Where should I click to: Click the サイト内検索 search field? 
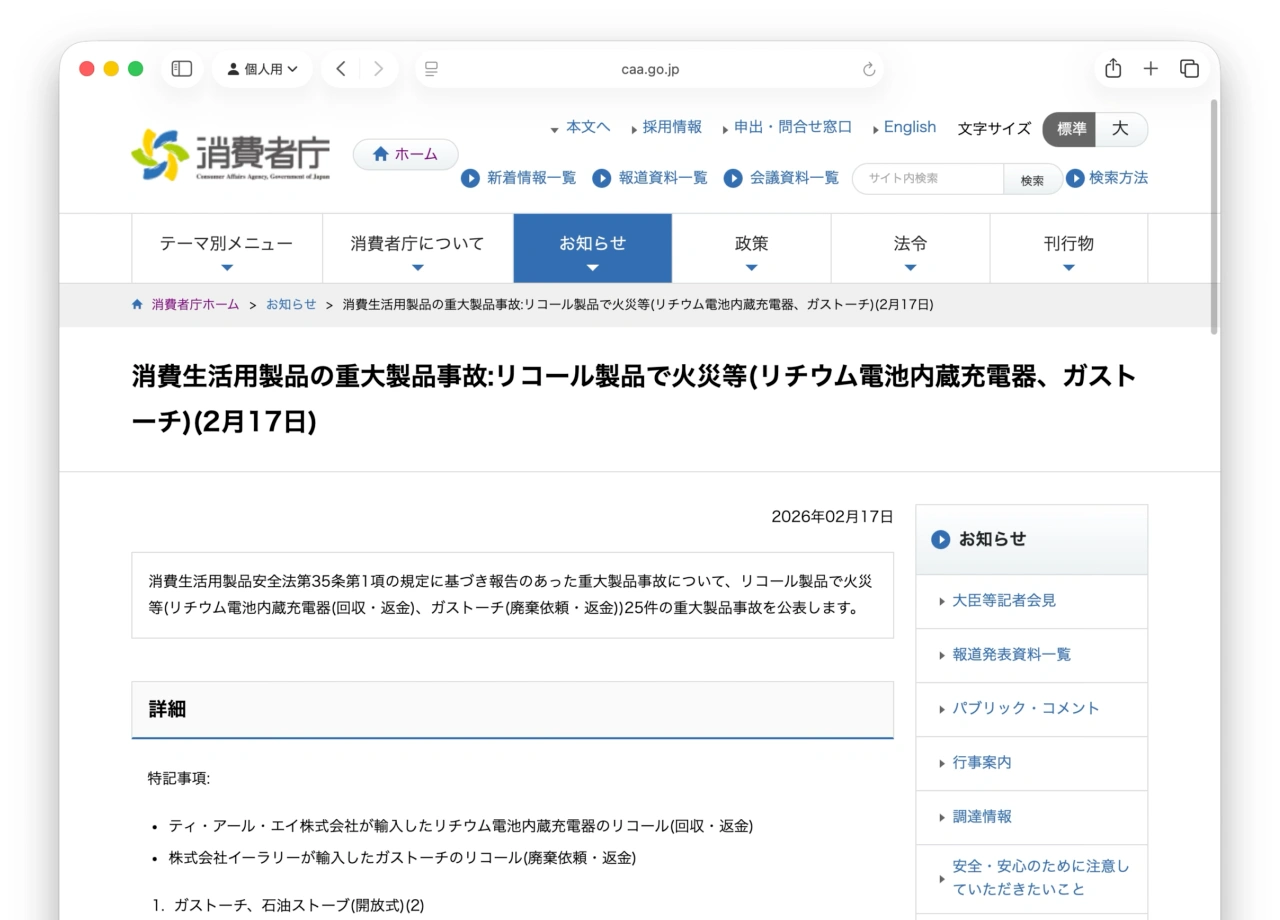point(928,179)
